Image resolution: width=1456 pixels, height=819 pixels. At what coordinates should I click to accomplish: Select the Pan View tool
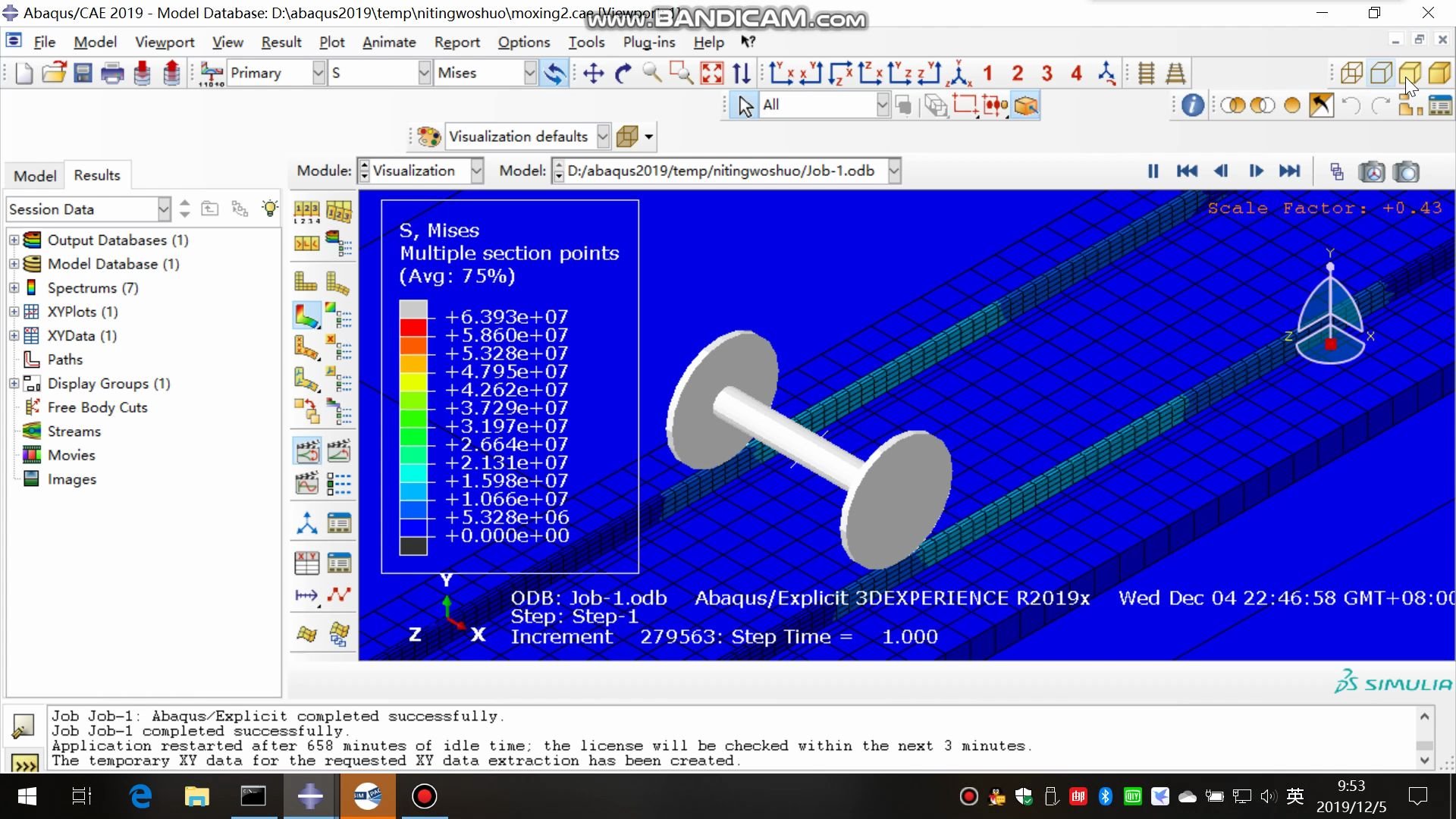click(x=592, y=73)
